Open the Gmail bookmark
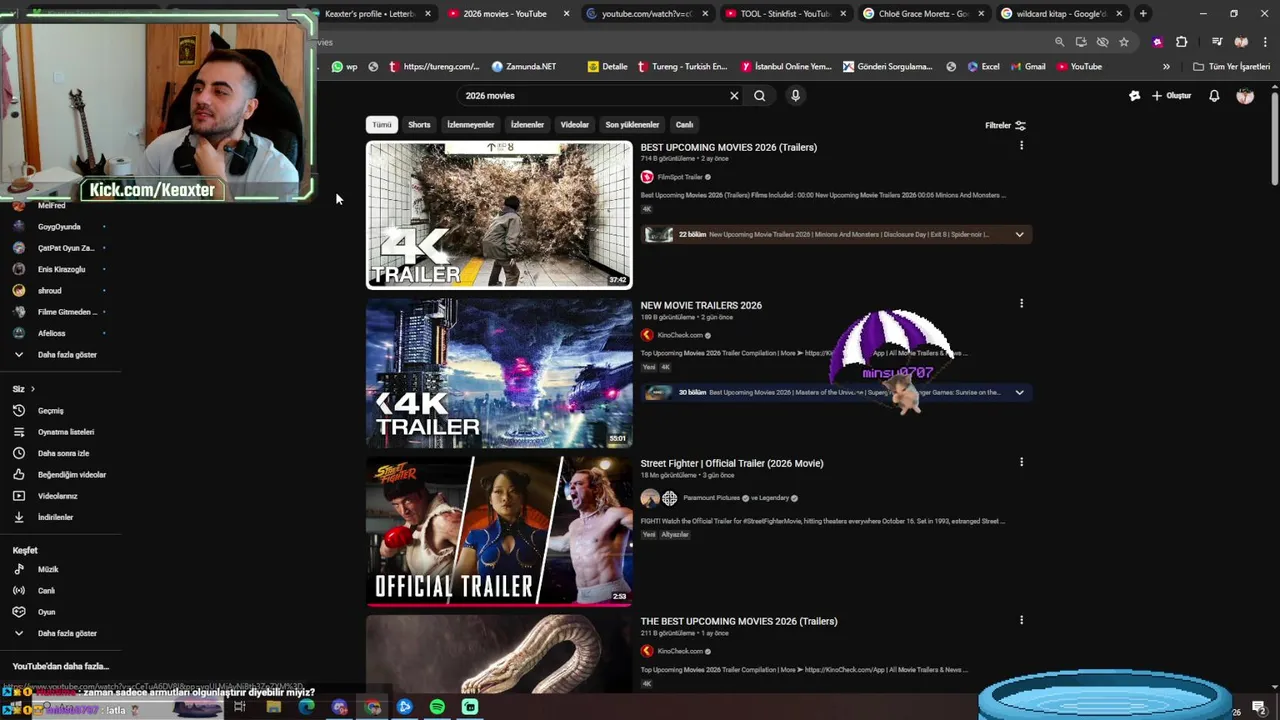Image resolution: width=1280 pixels, height=720 pixels. (1028, 67)
